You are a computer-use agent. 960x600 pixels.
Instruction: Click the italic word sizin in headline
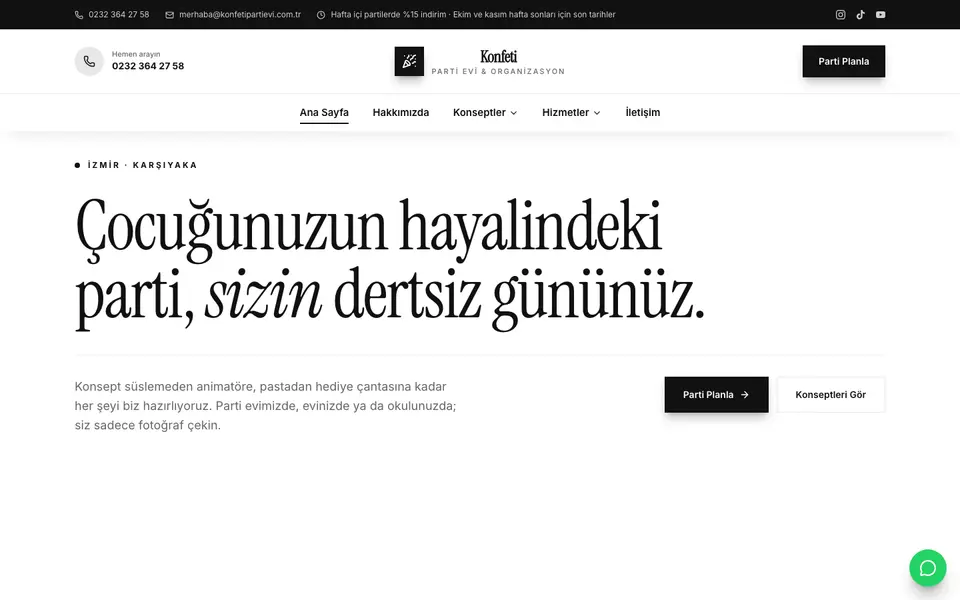coord(263,296)
